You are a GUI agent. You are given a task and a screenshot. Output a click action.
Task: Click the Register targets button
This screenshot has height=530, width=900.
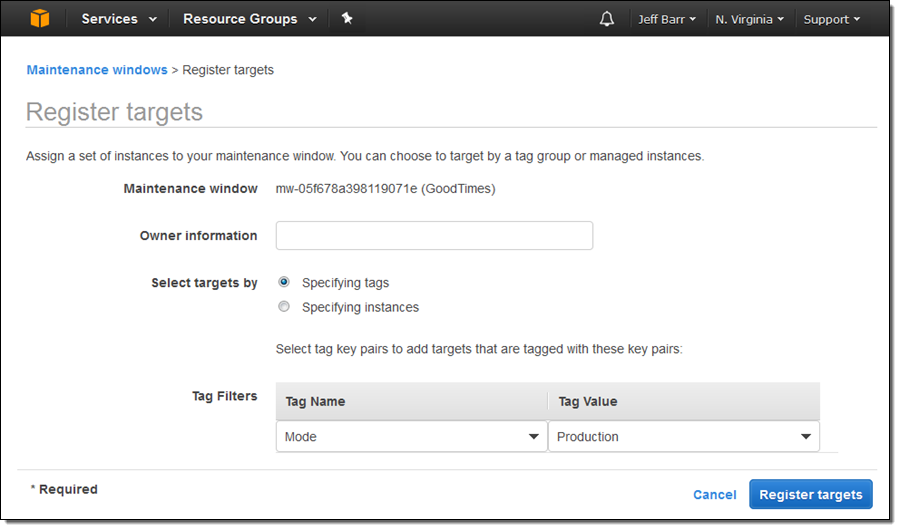coord(810,494)
